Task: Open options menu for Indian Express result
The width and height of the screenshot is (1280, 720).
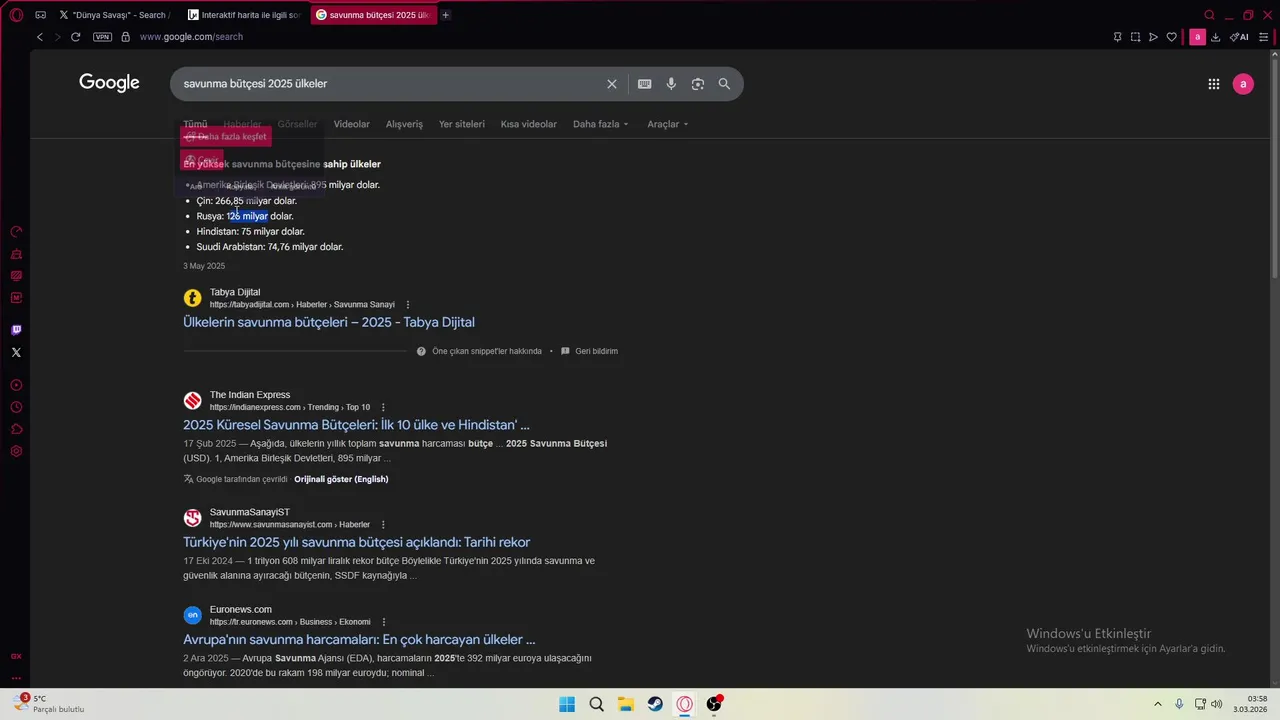Action: pyautogui.click(x=383, y=408)
